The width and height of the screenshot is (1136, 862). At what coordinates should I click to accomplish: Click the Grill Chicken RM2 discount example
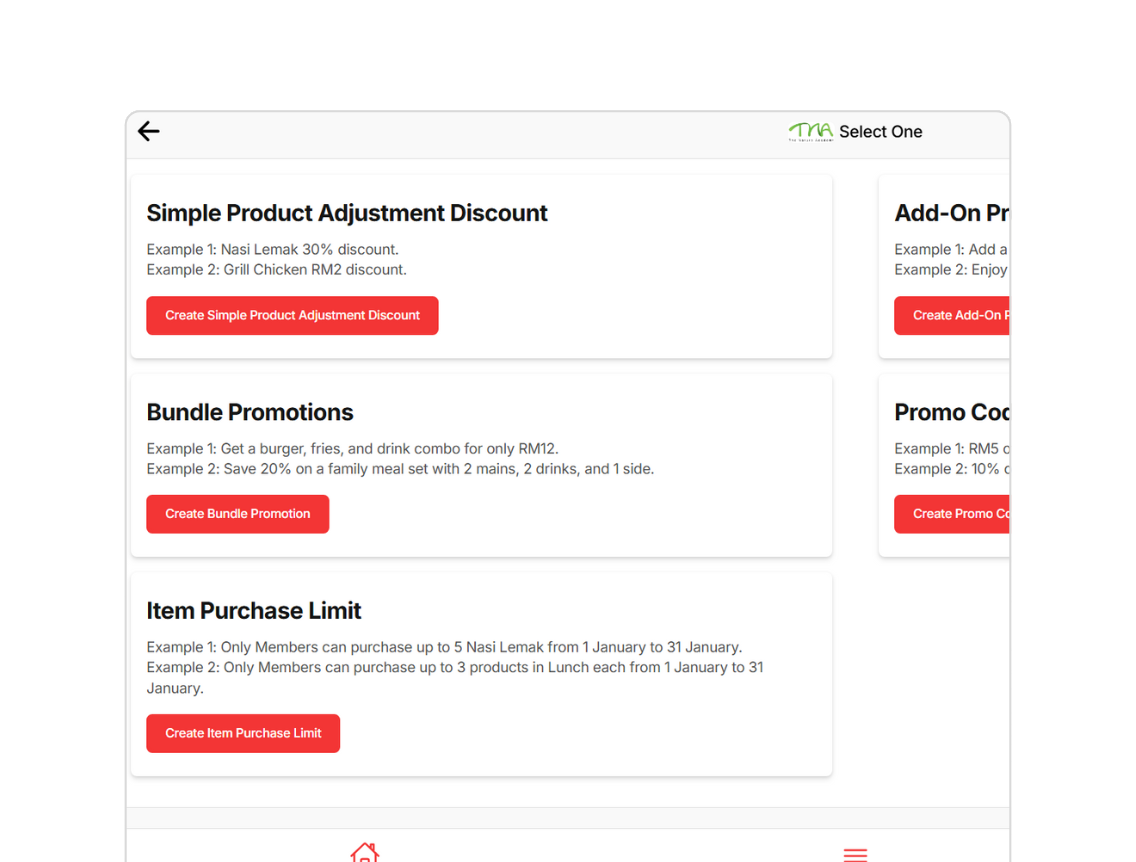tap(276, 269)
